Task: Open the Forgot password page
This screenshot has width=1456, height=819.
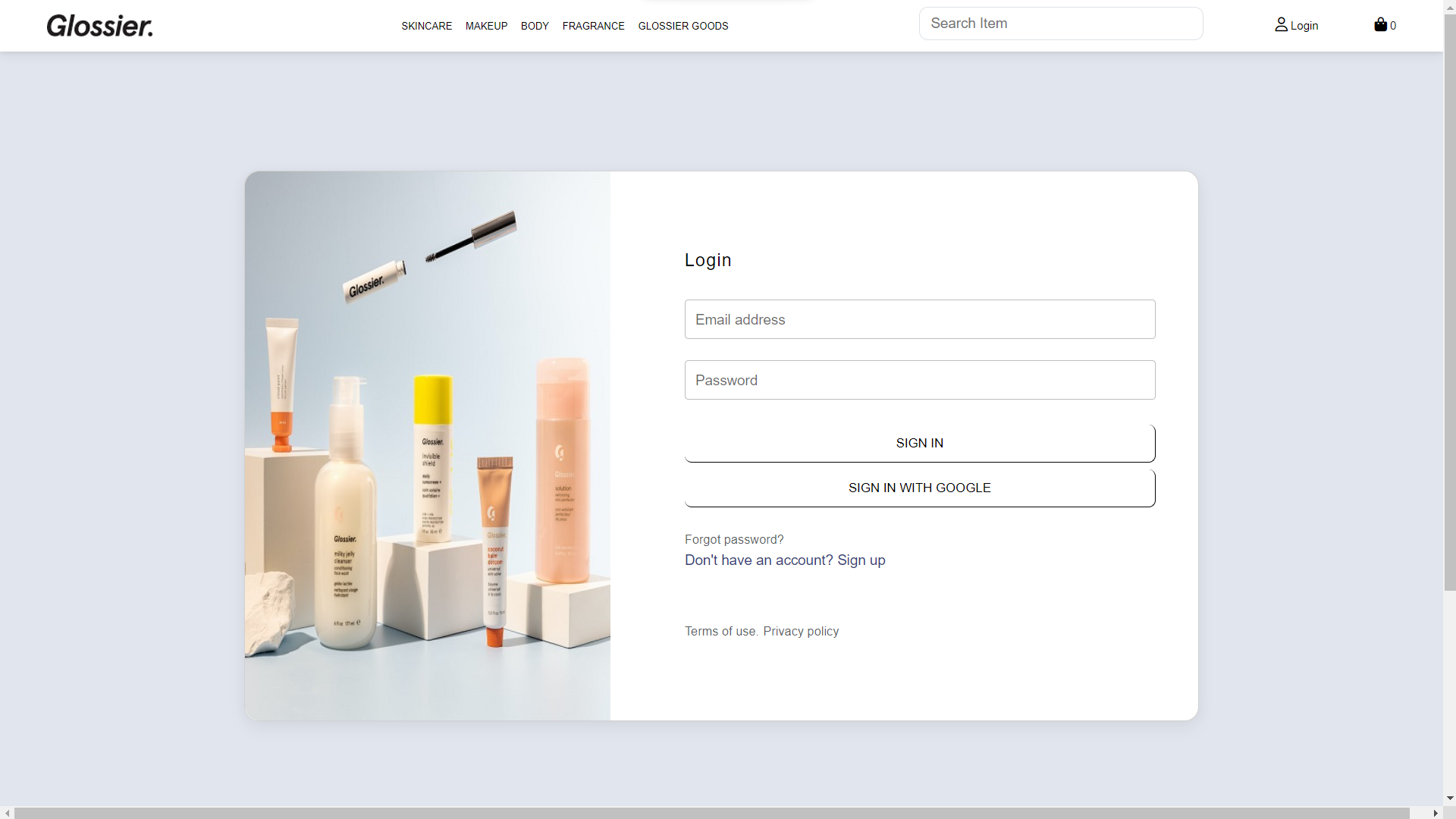Action: [x=733, y=539]
